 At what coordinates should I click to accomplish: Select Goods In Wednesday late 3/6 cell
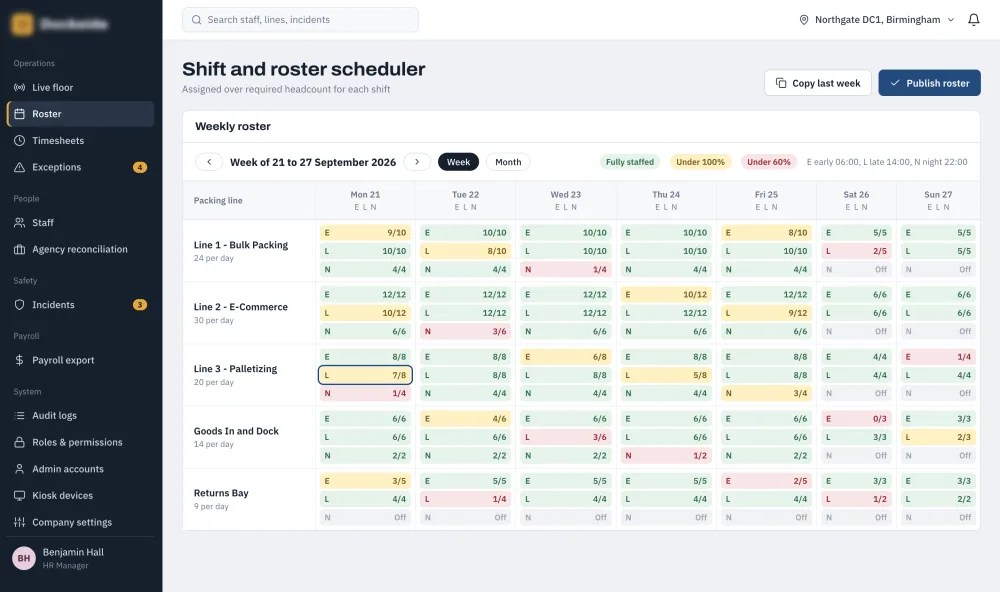point(566,438)
